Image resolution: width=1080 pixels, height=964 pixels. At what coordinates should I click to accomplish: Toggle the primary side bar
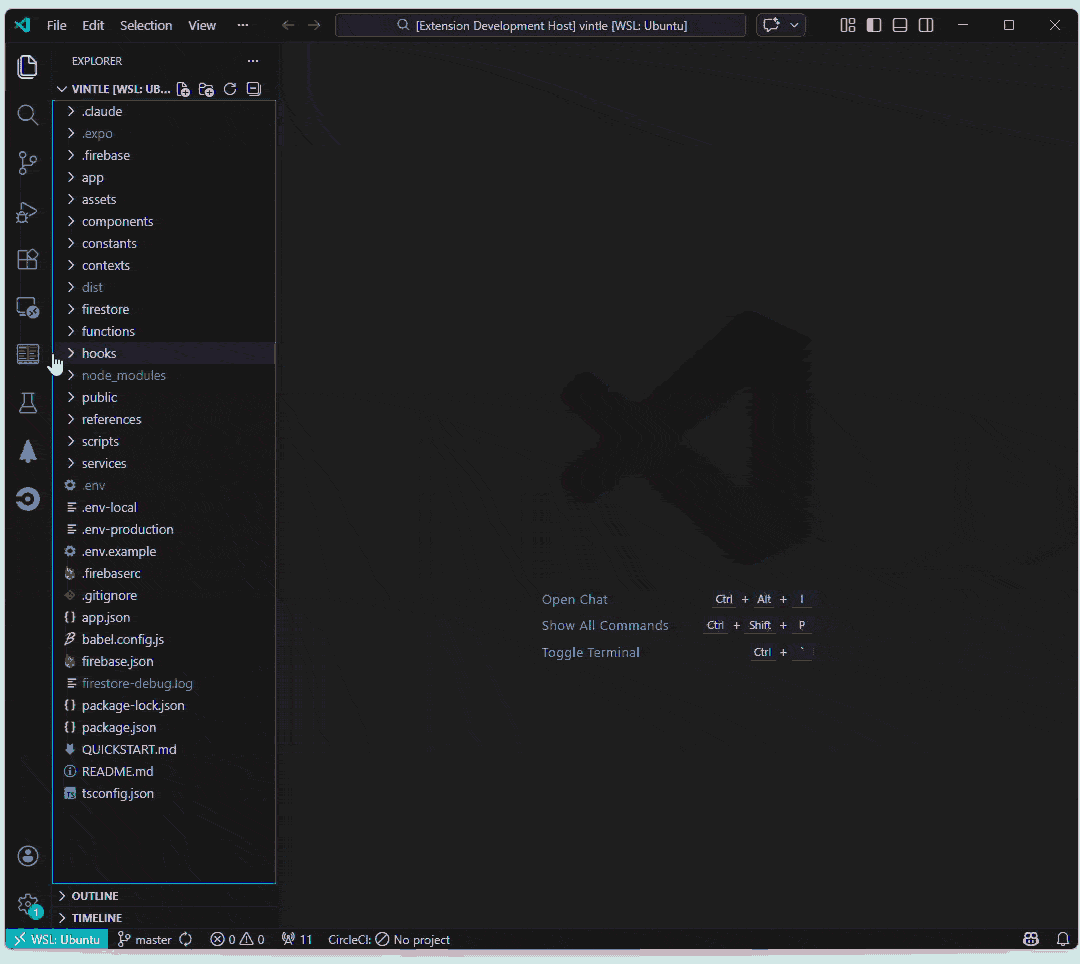click(874, 25)
